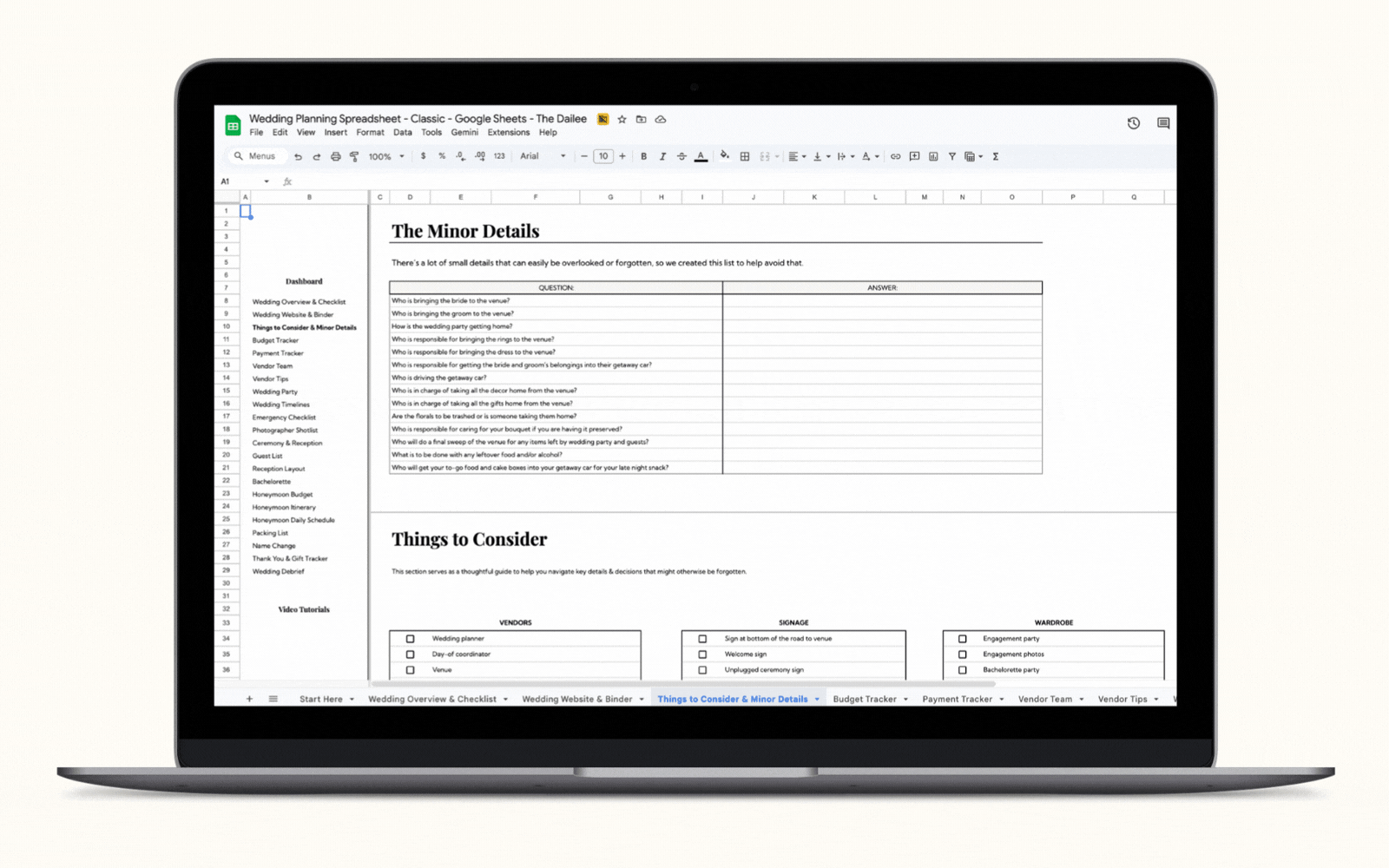Open the Honeymoon Budget dashboard link
Viewport: 1389px width, 868px height.
click(x=282, y=495)
